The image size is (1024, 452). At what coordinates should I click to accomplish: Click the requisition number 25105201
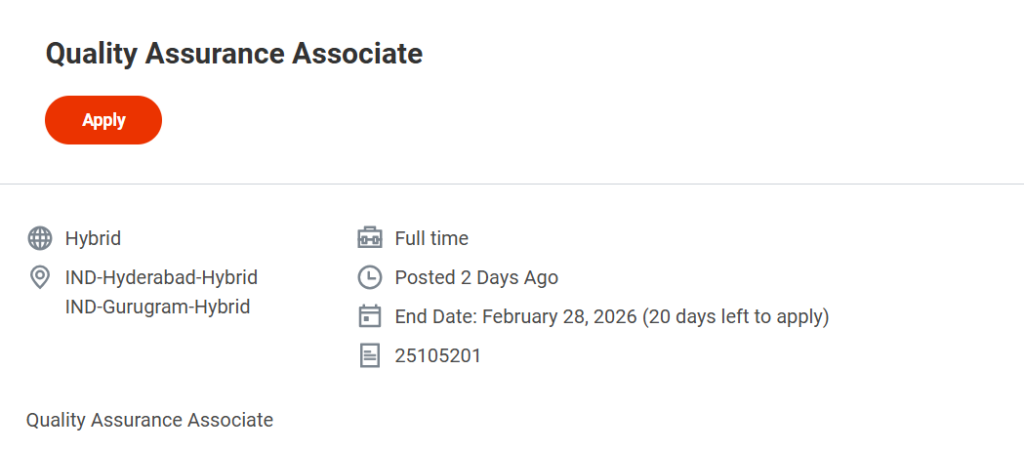(437, 355)
